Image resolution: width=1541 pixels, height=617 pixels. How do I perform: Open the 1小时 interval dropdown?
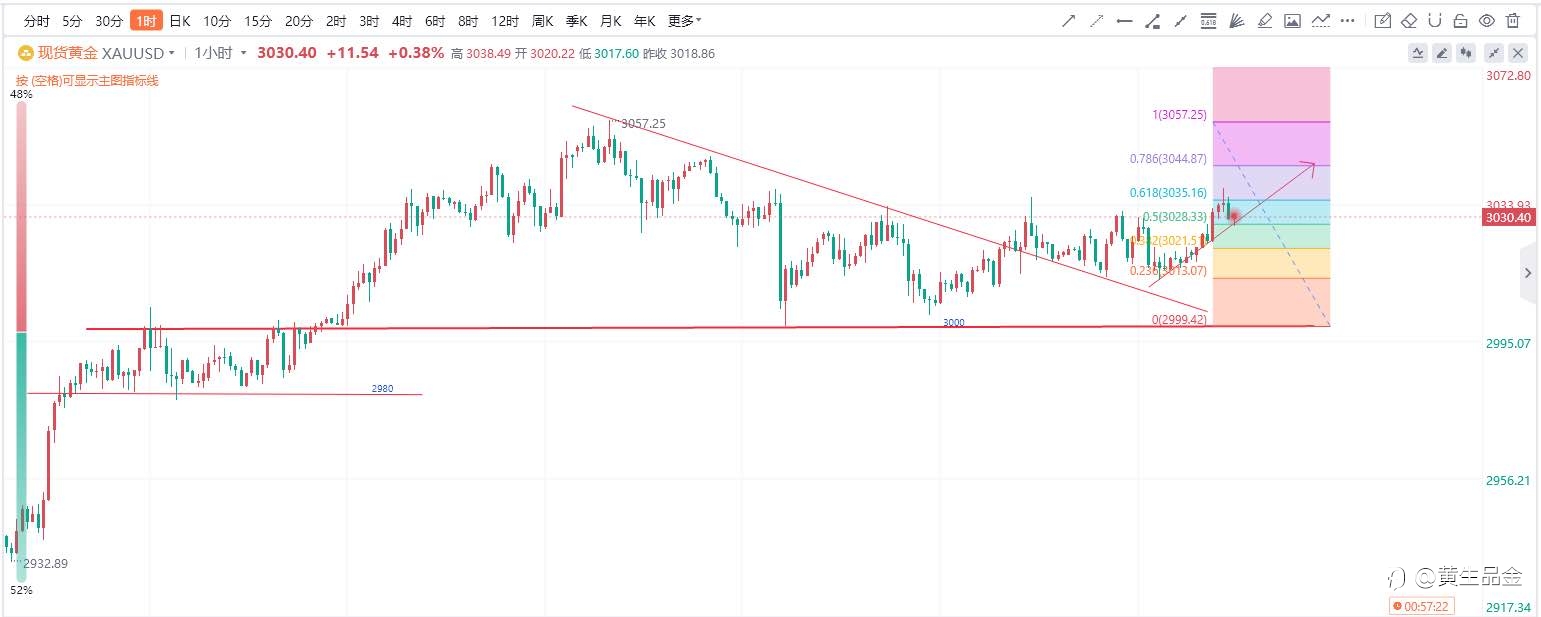220,53
